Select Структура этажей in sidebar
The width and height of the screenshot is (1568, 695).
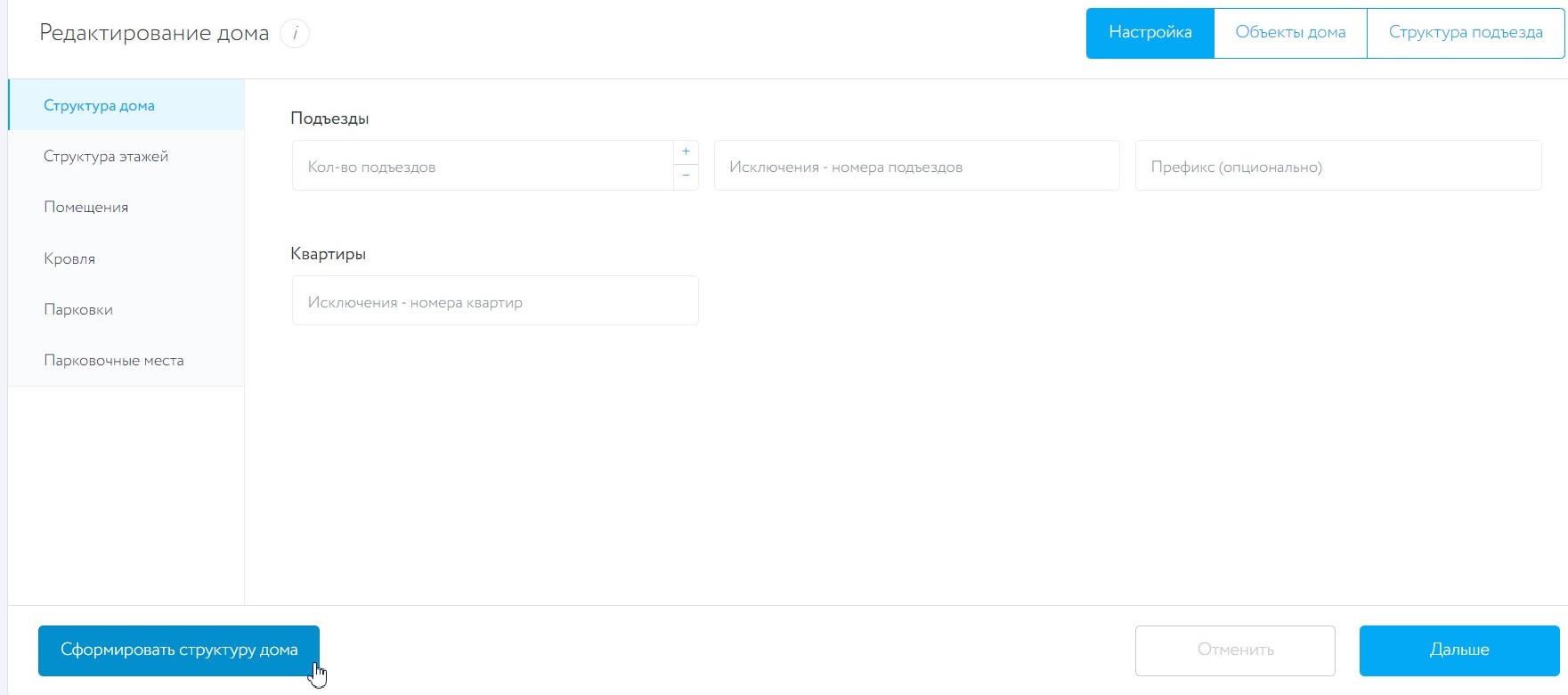126,156
